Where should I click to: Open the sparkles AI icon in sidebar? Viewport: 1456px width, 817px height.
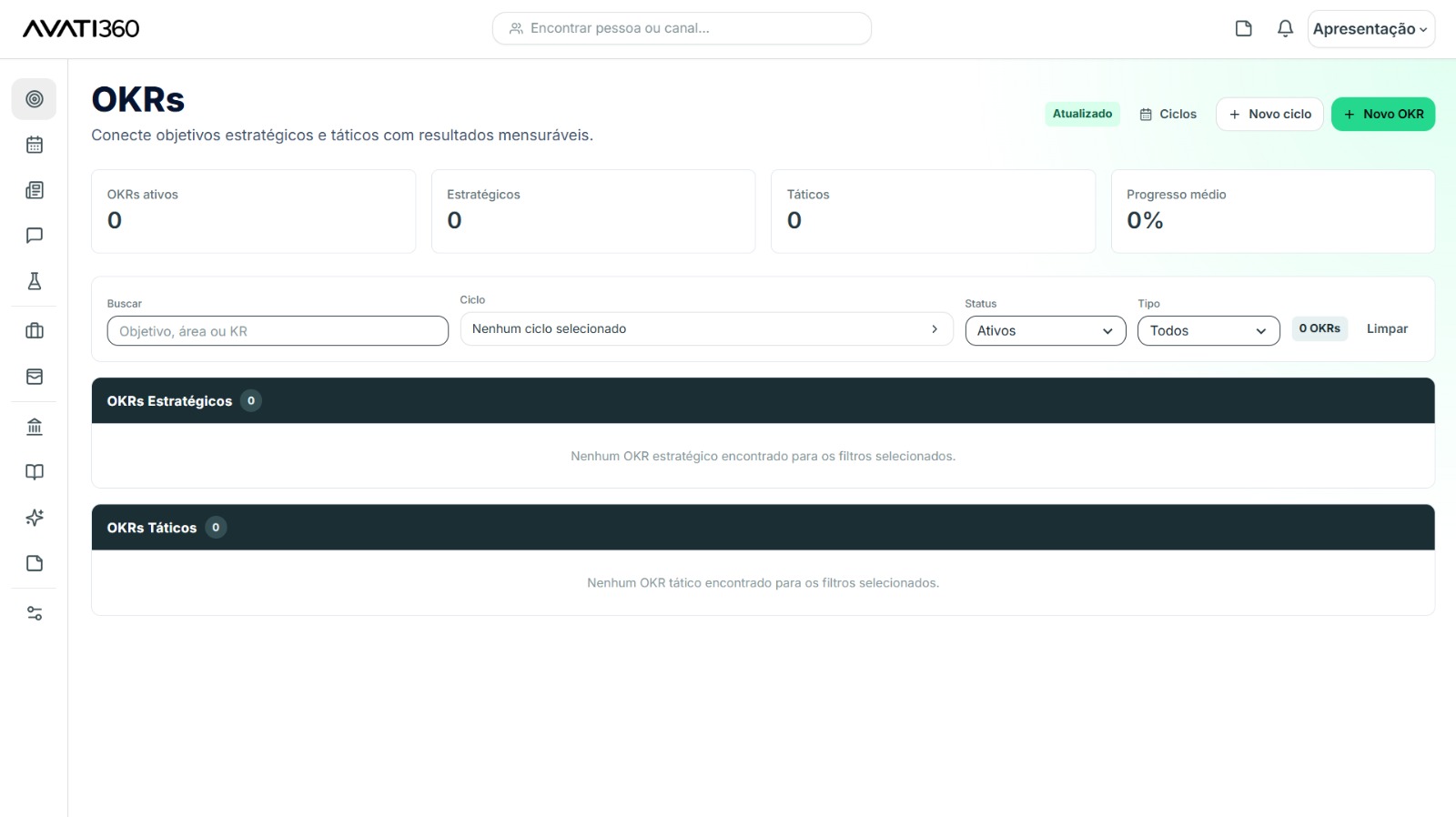[x=35, y=518]
